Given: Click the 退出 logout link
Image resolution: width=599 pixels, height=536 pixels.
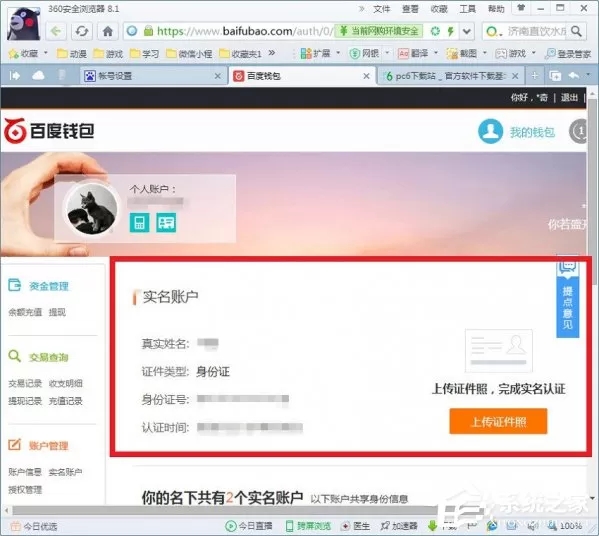Looking at the screenshot, I should tap(569, 97).
